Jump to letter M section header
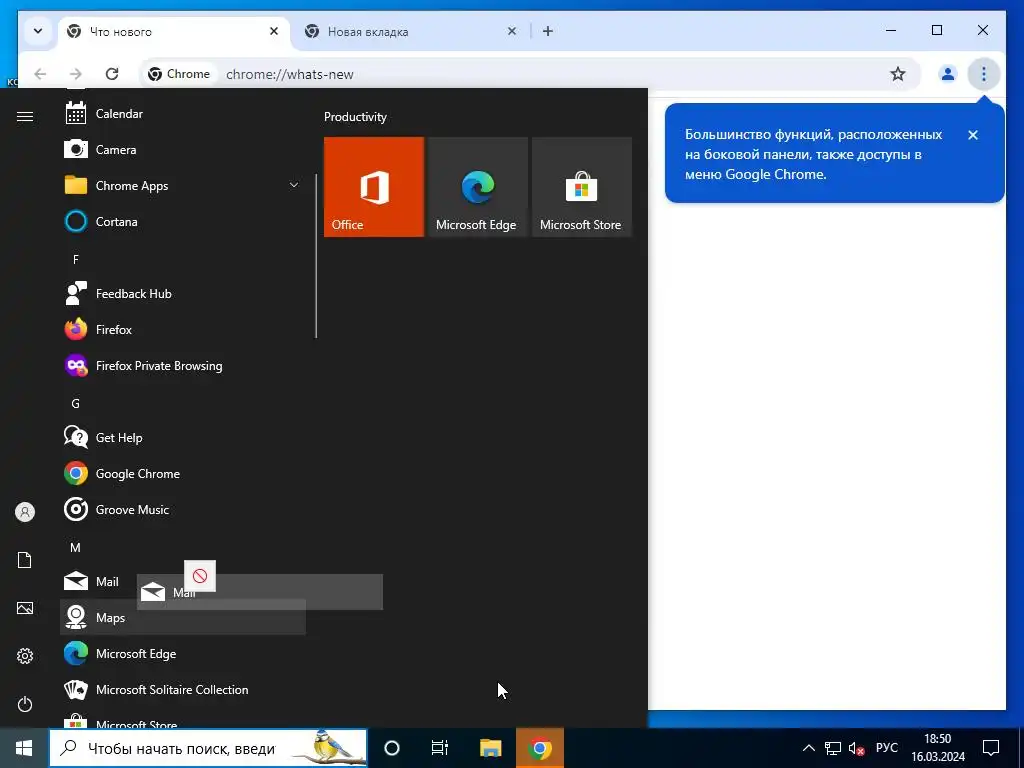The image size is (1024, 768). point(76,547)
